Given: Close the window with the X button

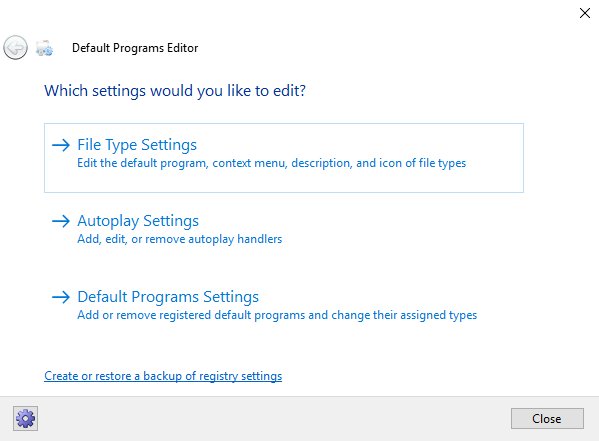Looking at the screenshot, I should pyautogui.click(x=584, y=13).
